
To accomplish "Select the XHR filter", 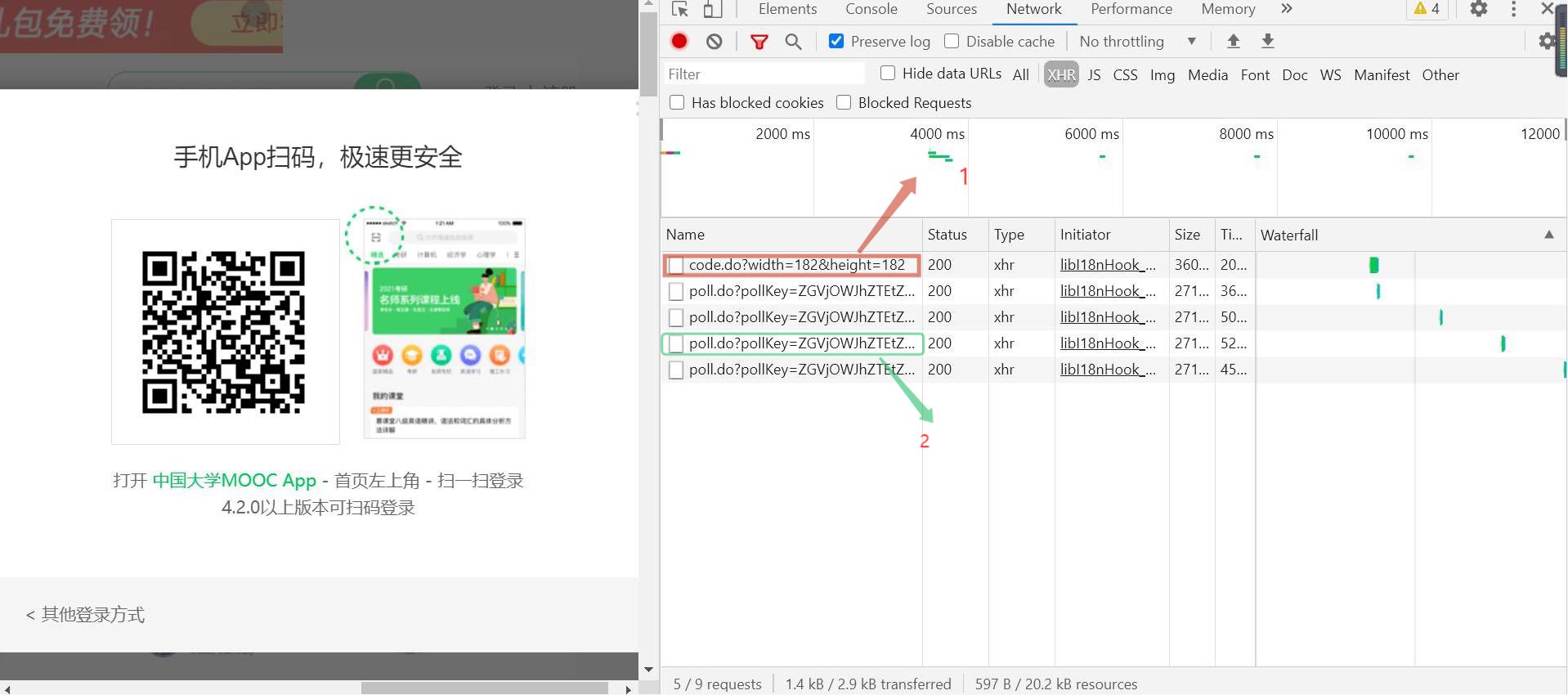I will click(1061, 74).
